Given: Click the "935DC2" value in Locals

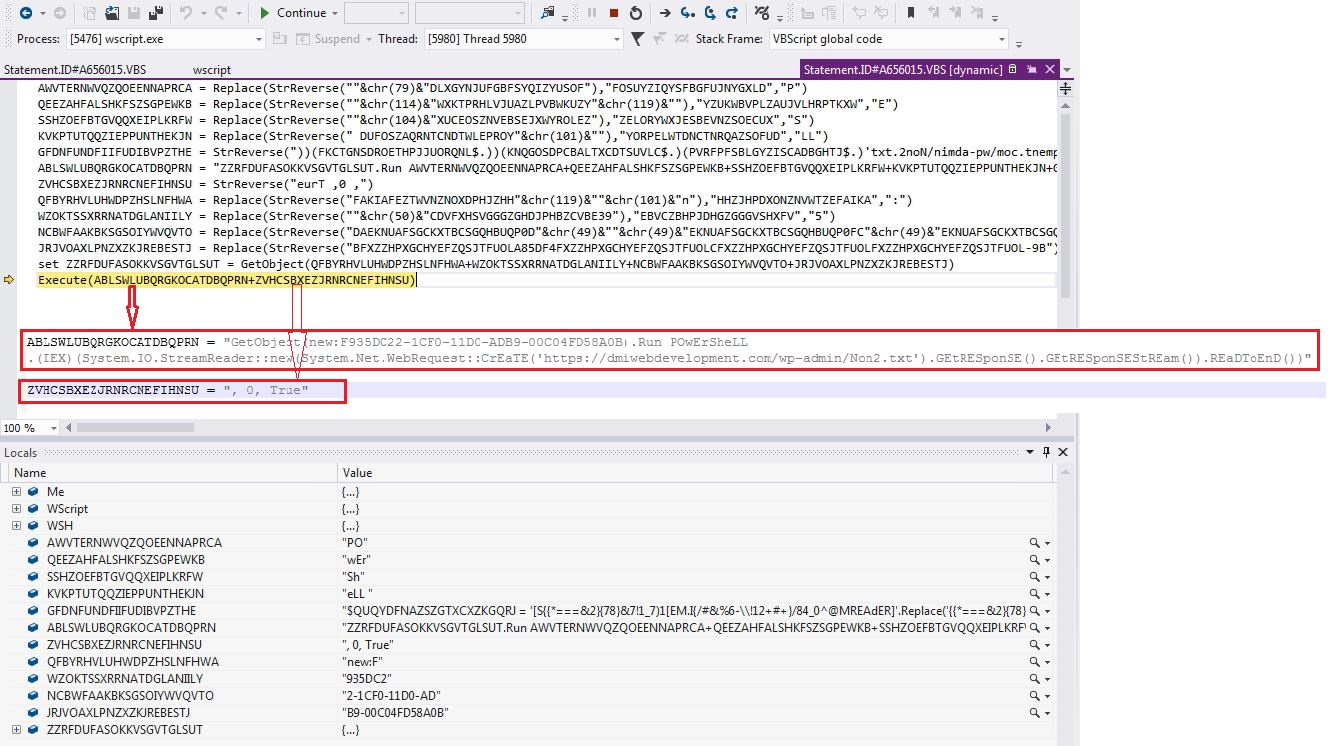Looking at the screenshot, I should pos(367,678).
